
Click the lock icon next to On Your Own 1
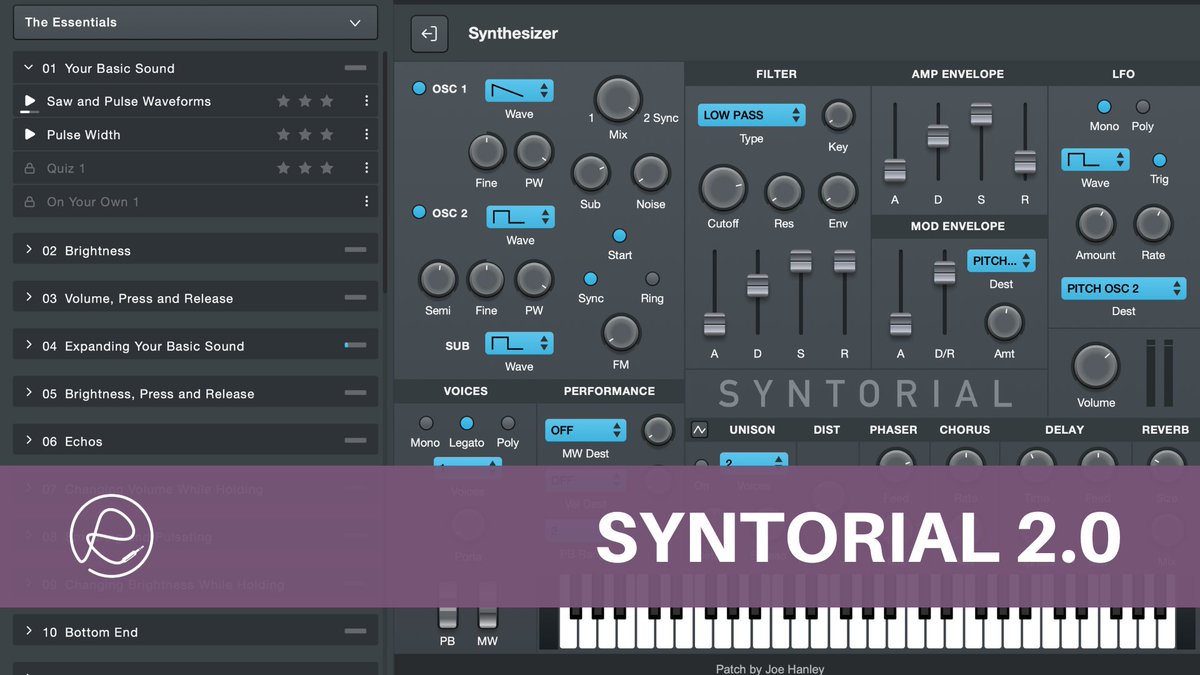pos(30,202)
